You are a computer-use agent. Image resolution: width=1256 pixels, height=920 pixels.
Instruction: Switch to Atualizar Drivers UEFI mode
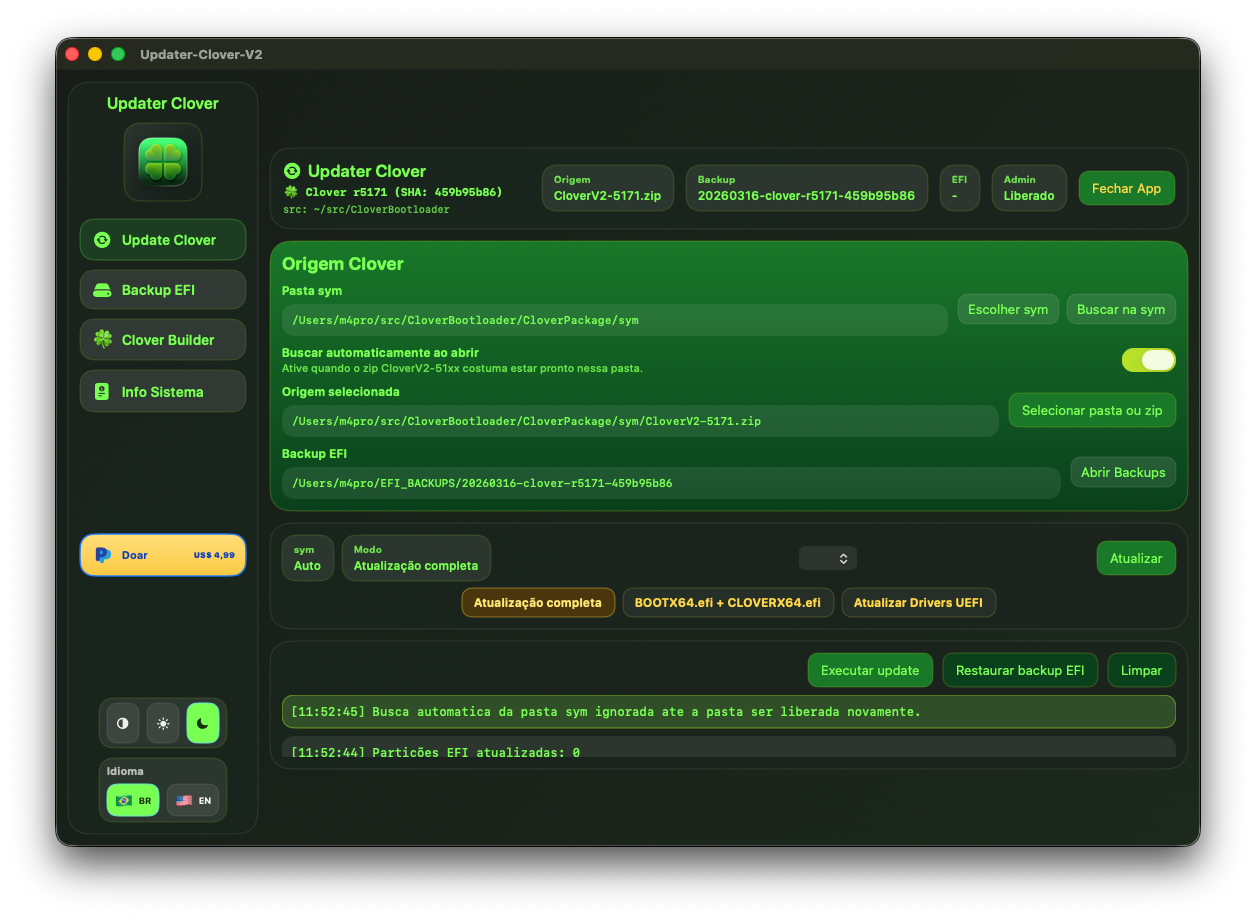coord(918,602)
